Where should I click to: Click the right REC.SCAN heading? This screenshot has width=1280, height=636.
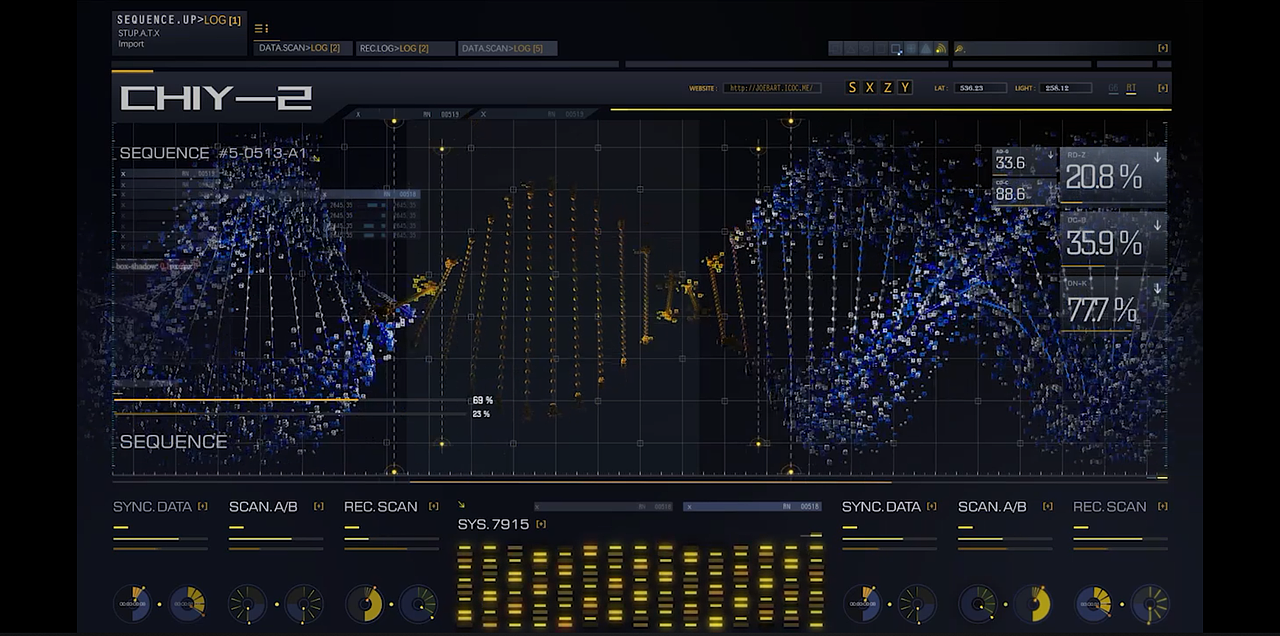click(1110, 507)
